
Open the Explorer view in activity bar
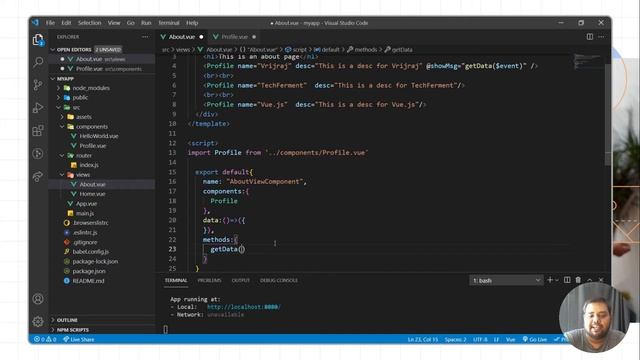tap(38, 40)
